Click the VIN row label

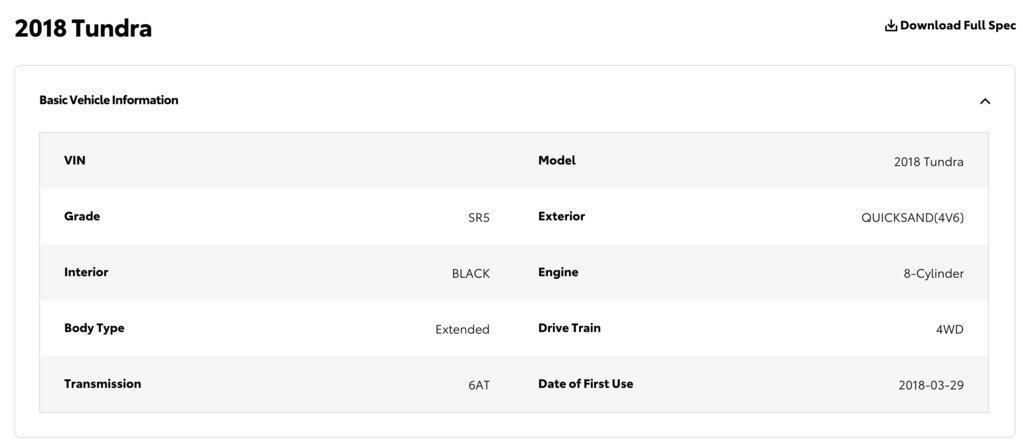pyautogui.click(x=74, y=160)
